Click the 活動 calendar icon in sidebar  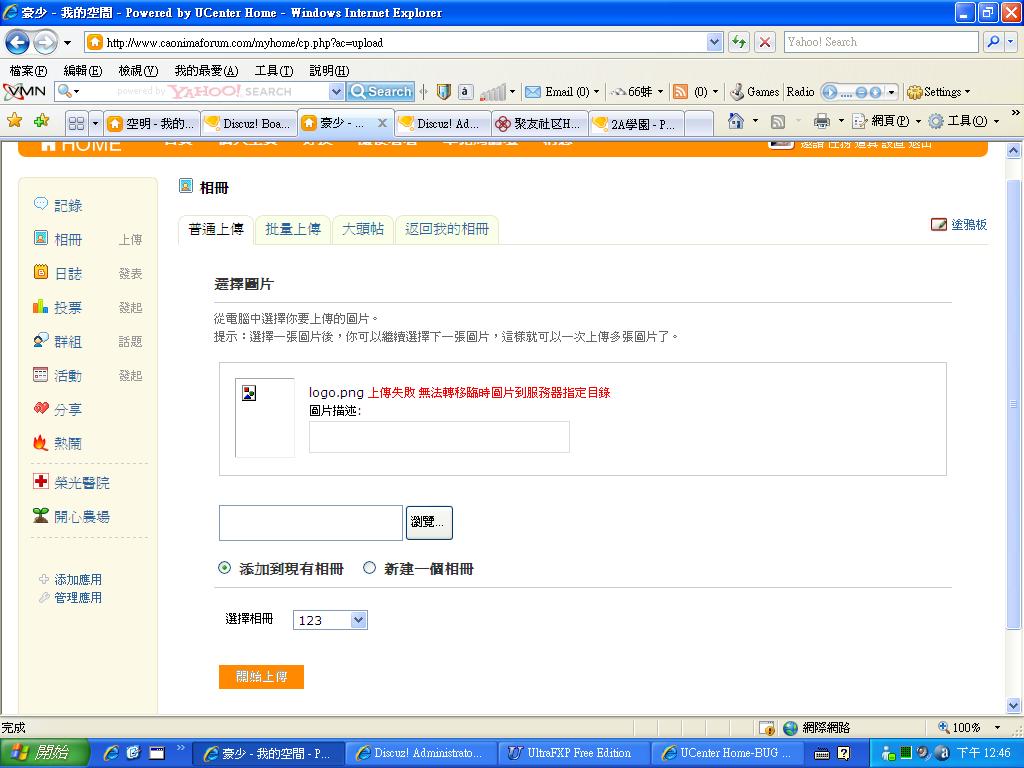pyautogui.click(x=40, y=374)
